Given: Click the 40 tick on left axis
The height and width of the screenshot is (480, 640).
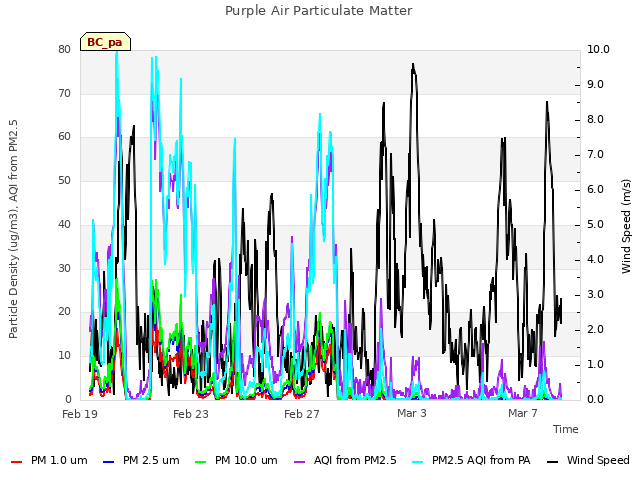Looking at the screenshot, I should click(64, 224).
